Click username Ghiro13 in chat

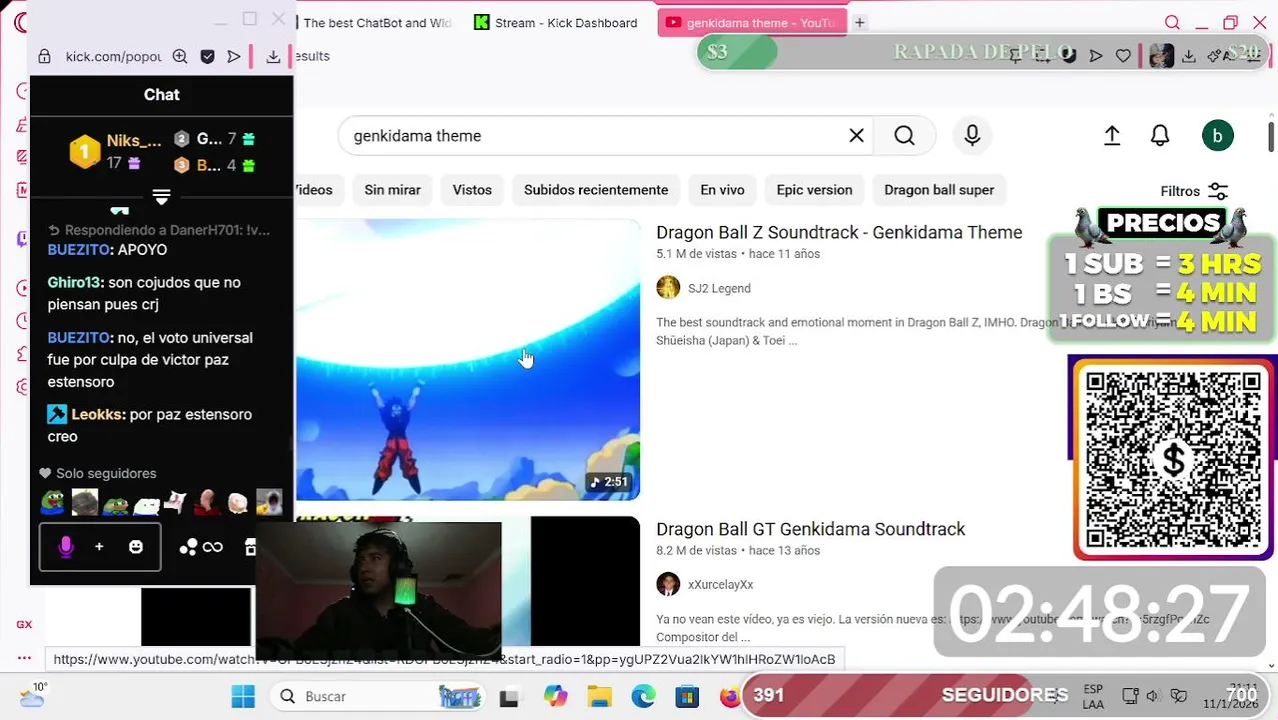click(x=74, y=283)
